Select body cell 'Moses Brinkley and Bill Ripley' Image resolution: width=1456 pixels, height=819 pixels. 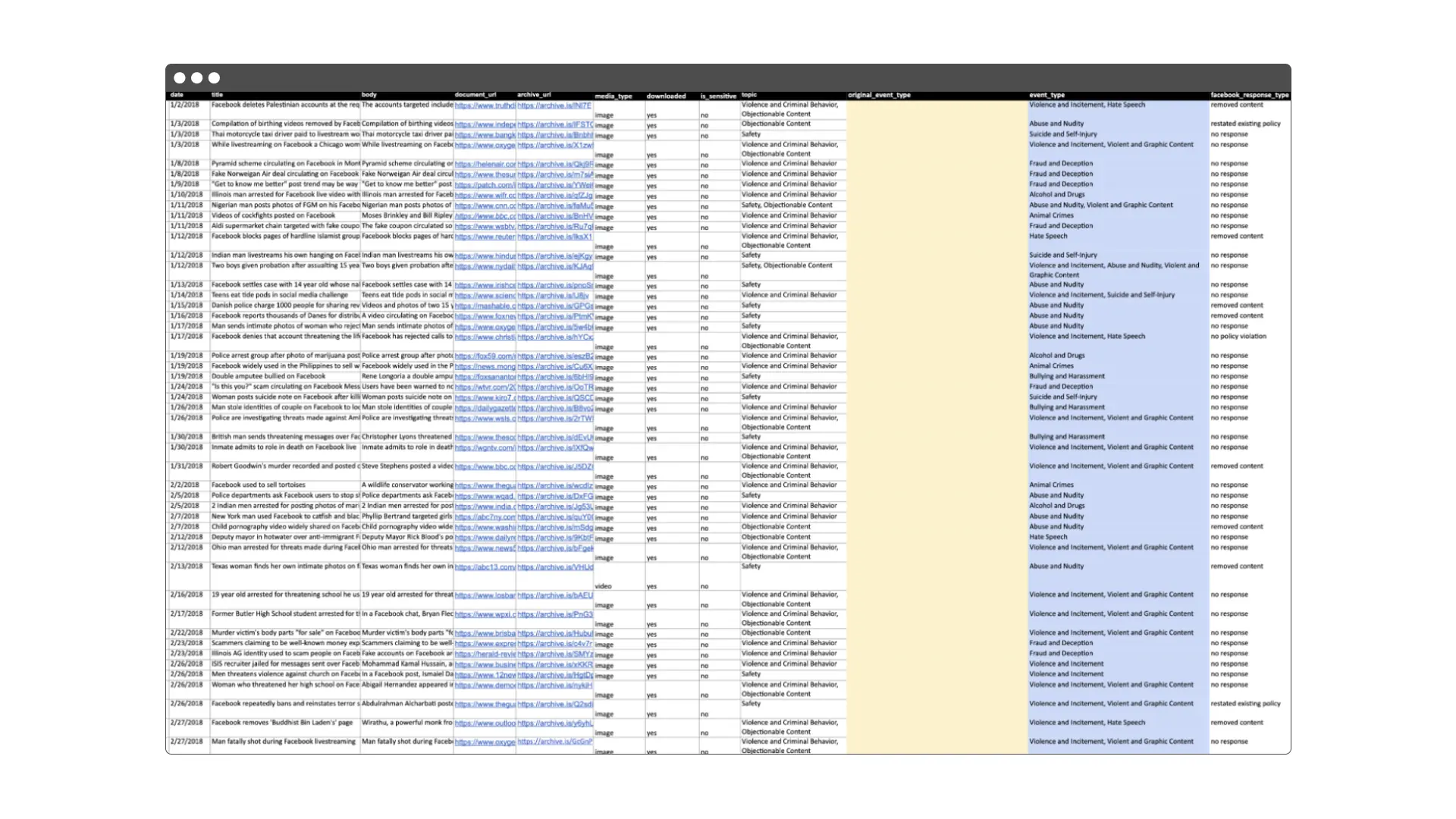[x=406, y=215]
